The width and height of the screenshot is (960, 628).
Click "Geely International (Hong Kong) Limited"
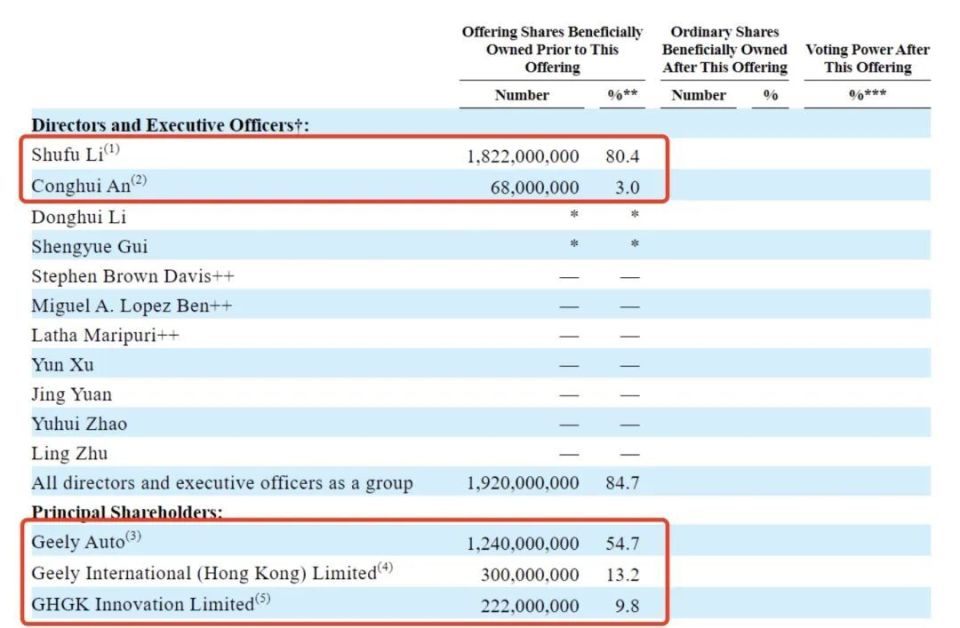(x=204, y=574)
